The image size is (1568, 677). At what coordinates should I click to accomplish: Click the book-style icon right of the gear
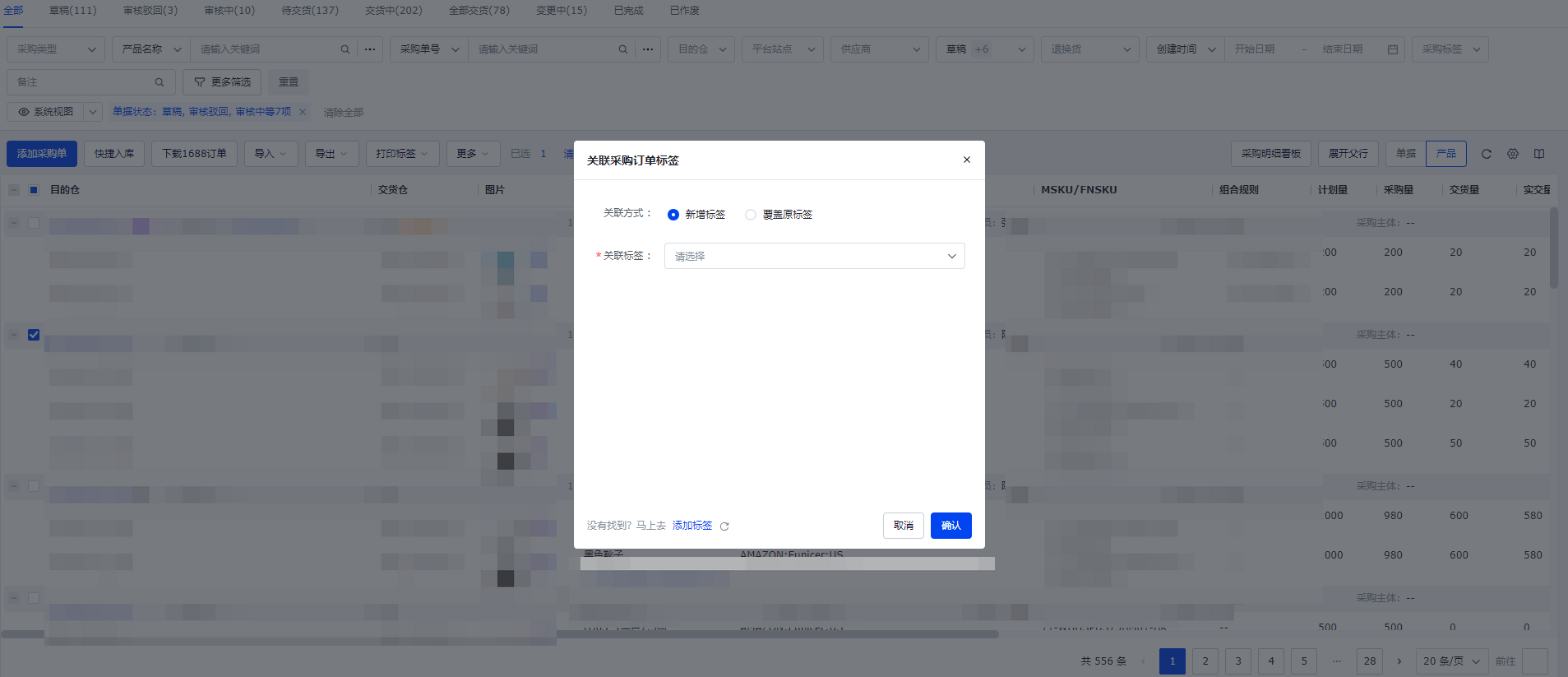(x=1539, y=154)
